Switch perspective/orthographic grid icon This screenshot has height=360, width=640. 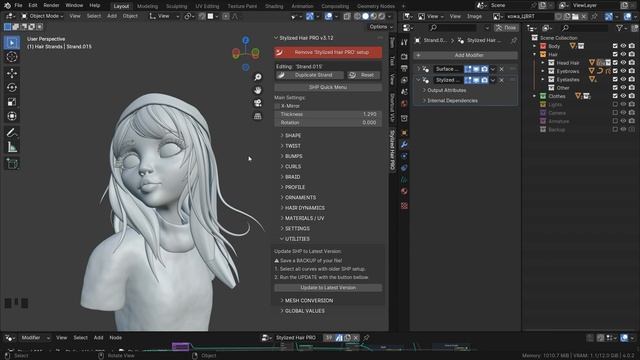point(258,116)
